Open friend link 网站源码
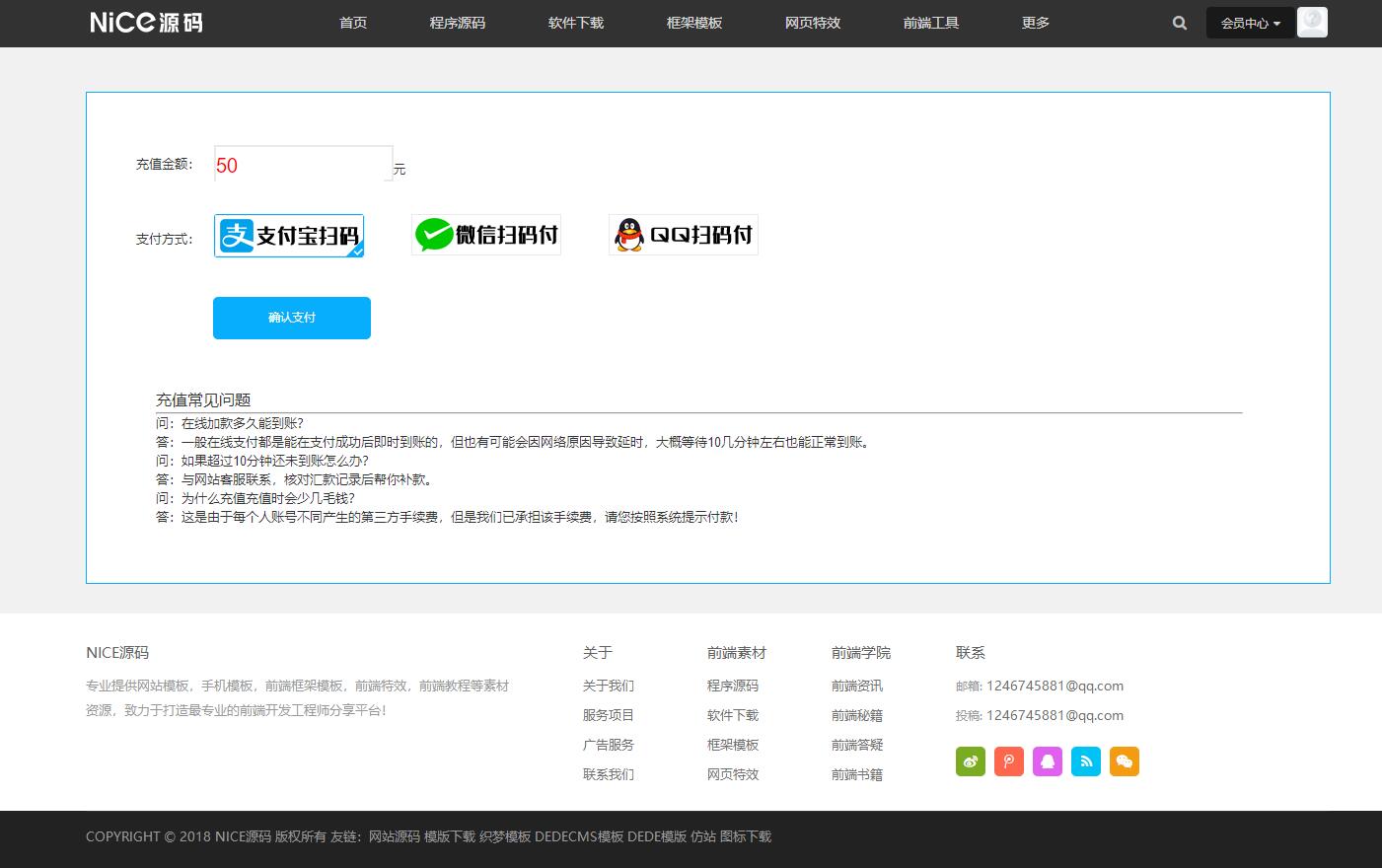 click(x=395, y=836)
